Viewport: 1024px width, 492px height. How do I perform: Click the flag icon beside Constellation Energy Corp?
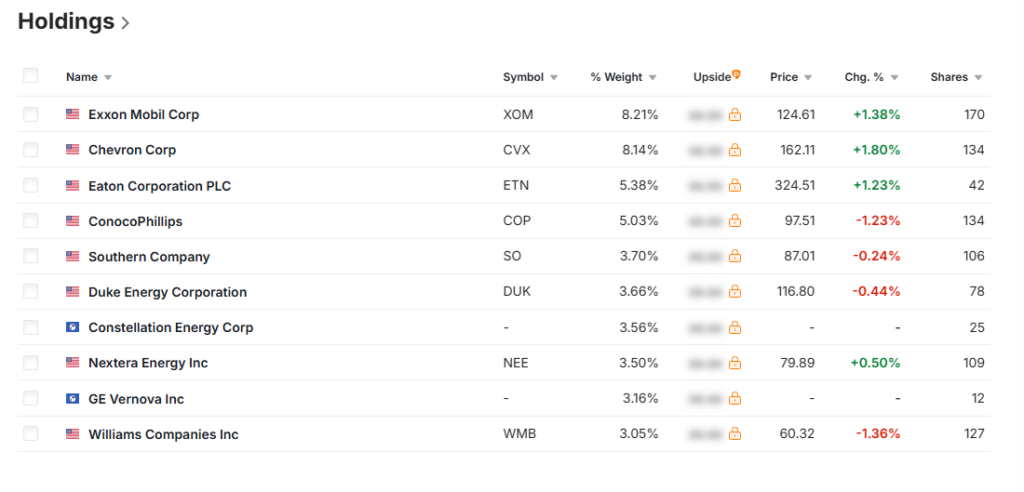click(72, 328)
